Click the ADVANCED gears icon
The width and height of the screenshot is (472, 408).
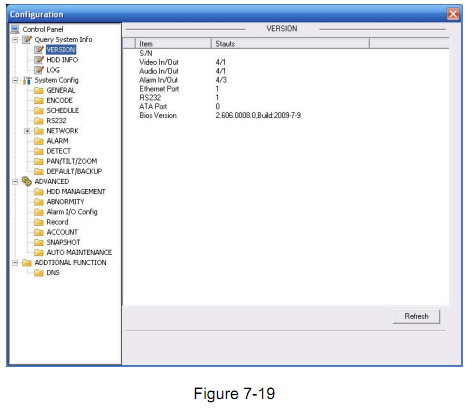coord(27,181)
